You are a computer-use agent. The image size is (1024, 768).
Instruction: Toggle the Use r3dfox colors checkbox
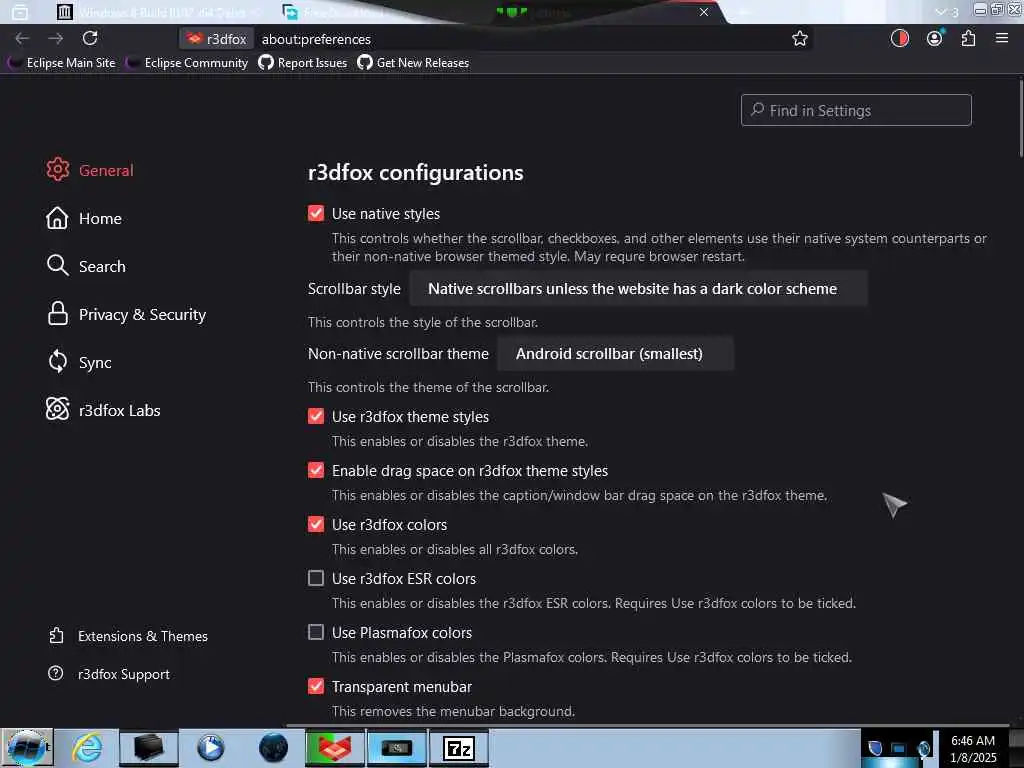pos(316,524)
